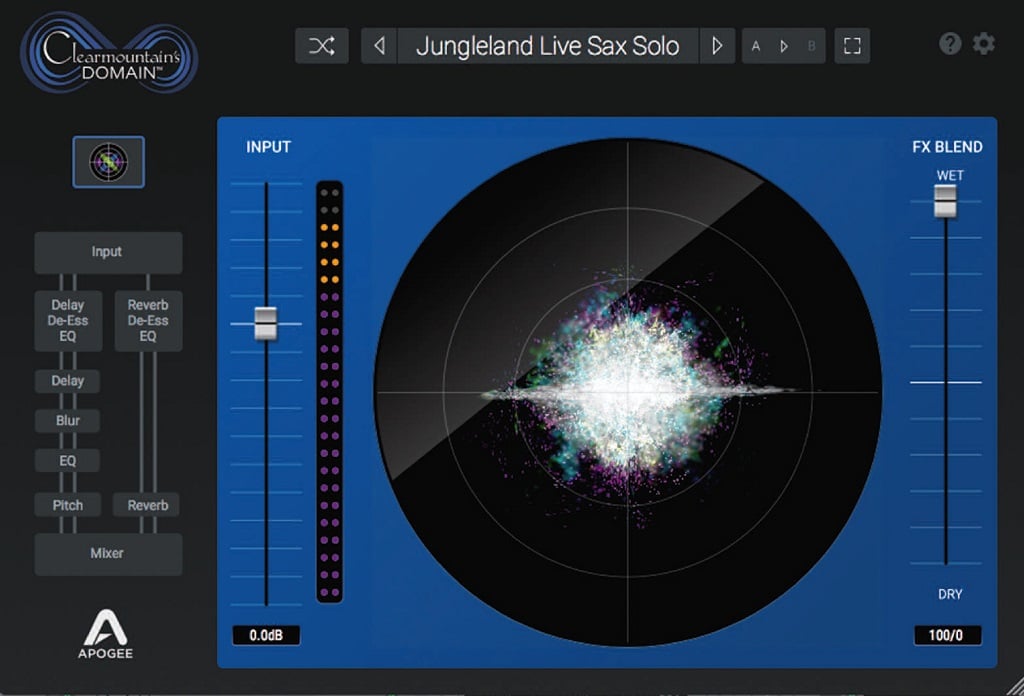Copy A to B arrow button
The height and width of the screenshot is (696, 1024).
tap(784, 46)
